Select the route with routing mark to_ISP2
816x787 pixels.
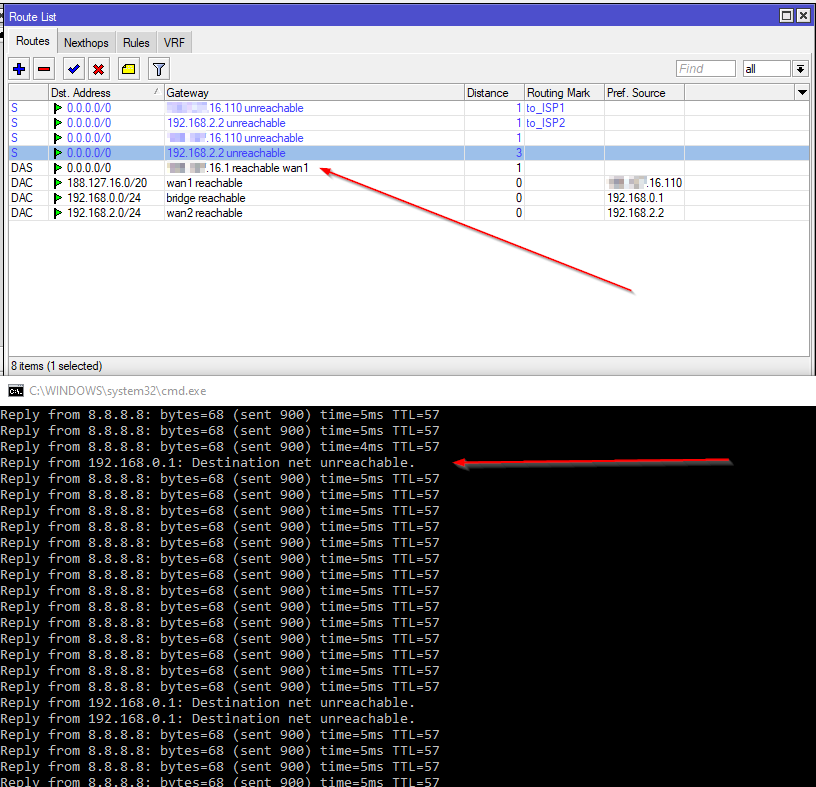pyautogui.click(x=409, y=123)
